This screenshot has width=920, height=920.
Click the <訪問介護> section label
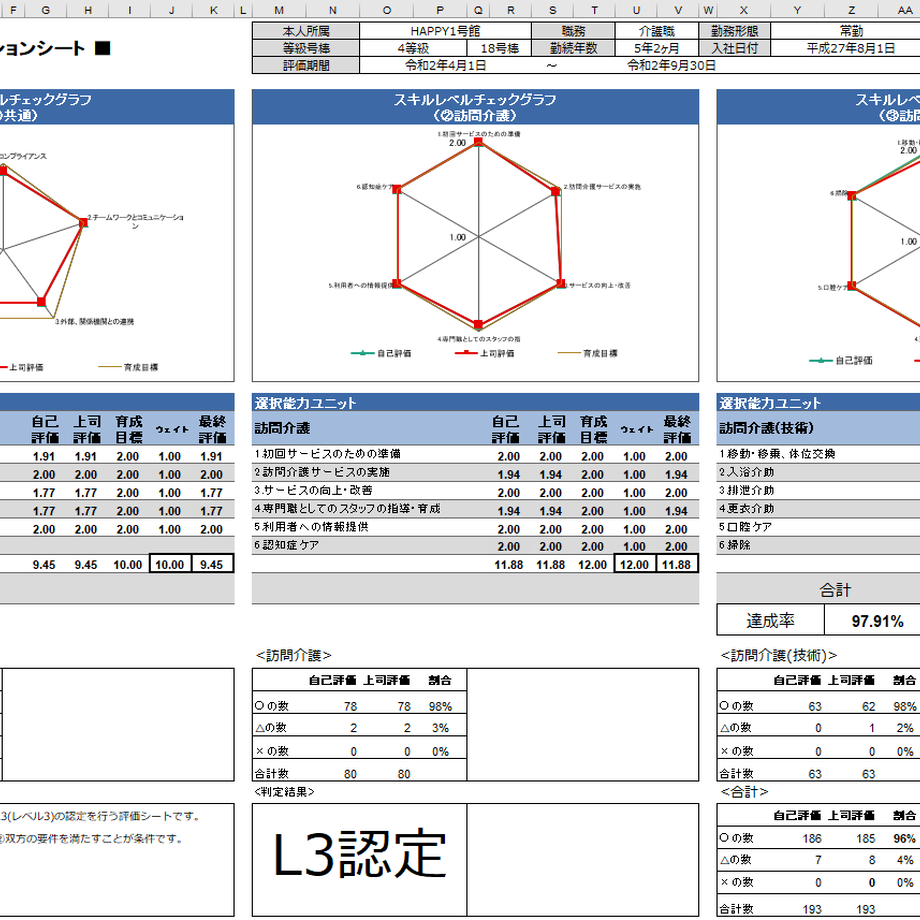(x=293, y=655)
